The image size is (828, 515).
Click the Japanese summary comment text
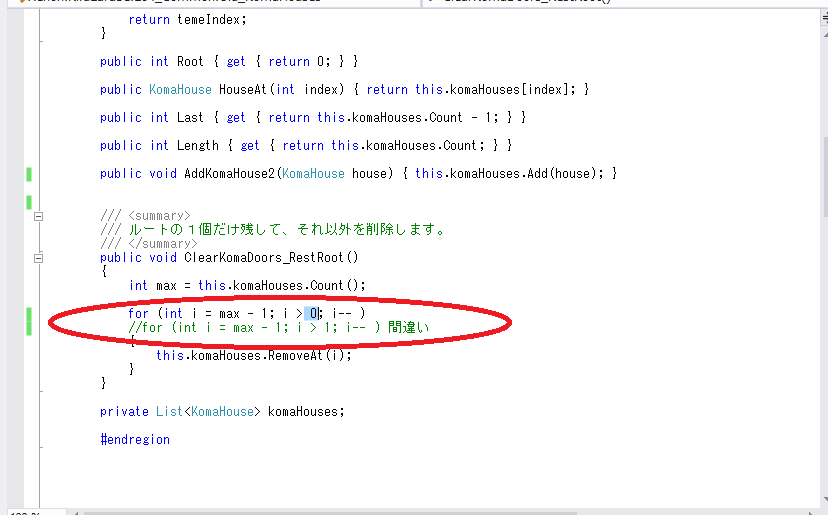(x=287, y=230)
